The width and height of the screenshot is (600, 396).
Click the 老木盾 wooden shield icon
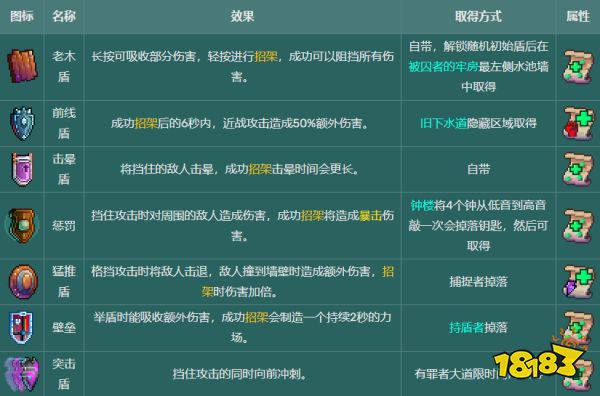[x=23, y=66]
